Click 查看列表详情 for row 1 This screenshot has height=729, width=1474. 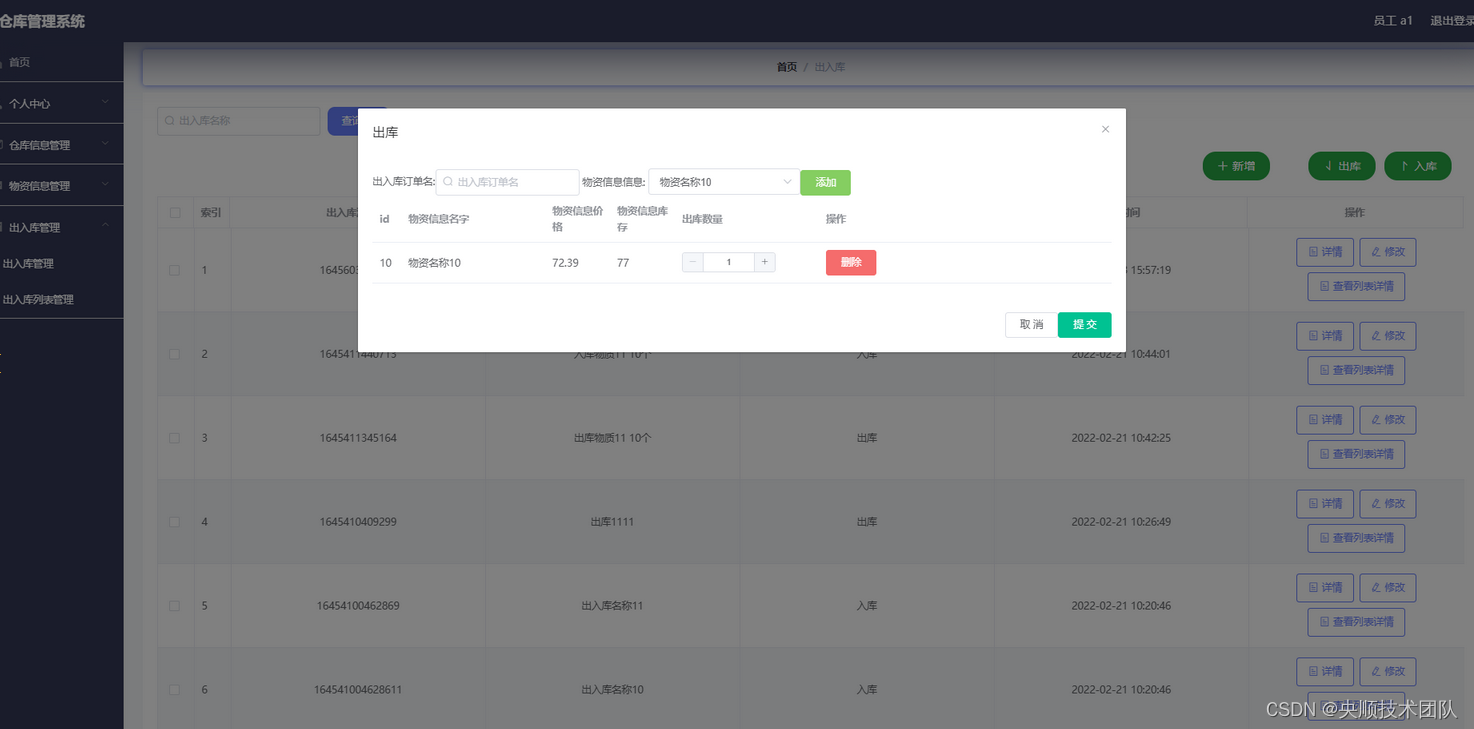click(1356, 287)
